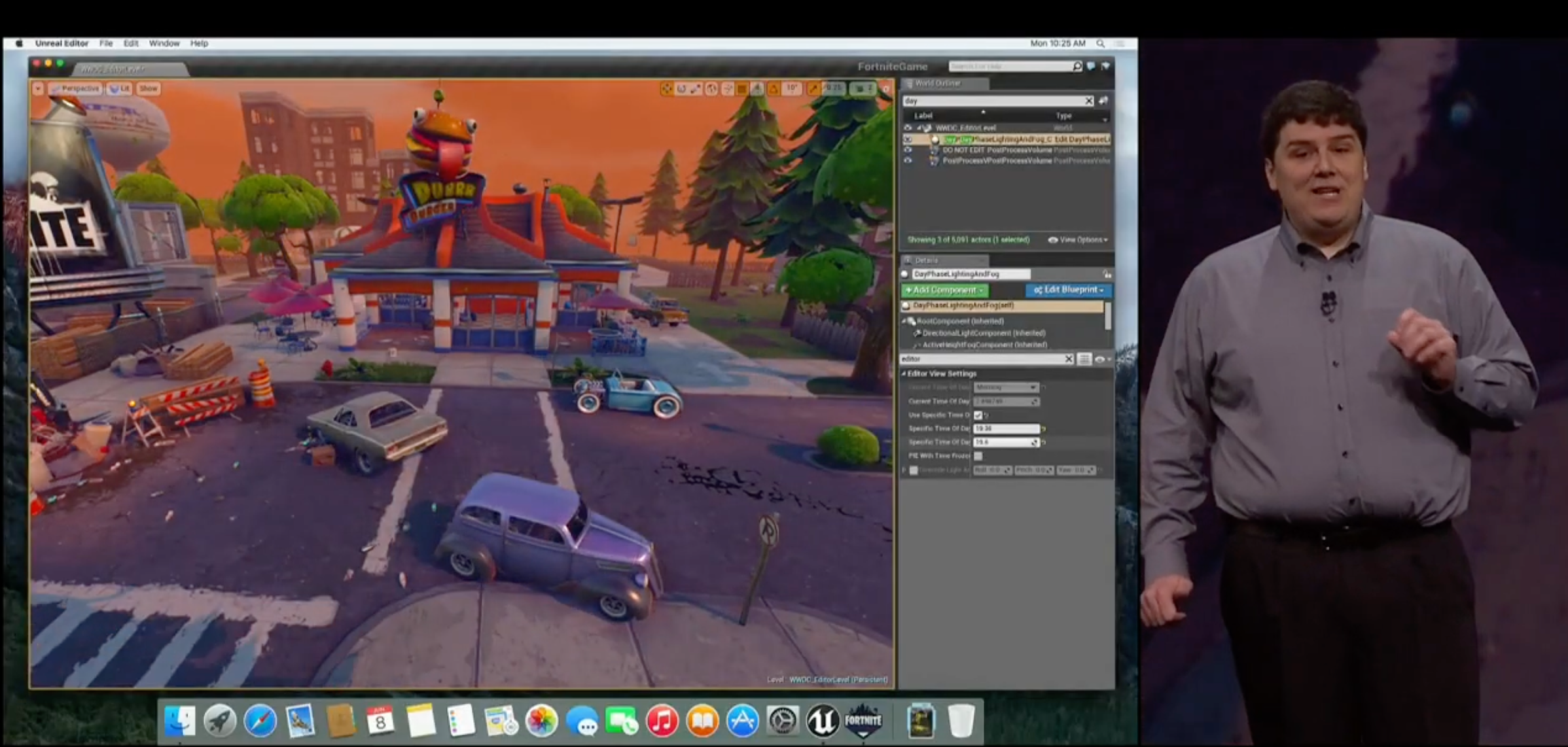Select DayPhaseLightingAndFog(self) component row

1003,305
